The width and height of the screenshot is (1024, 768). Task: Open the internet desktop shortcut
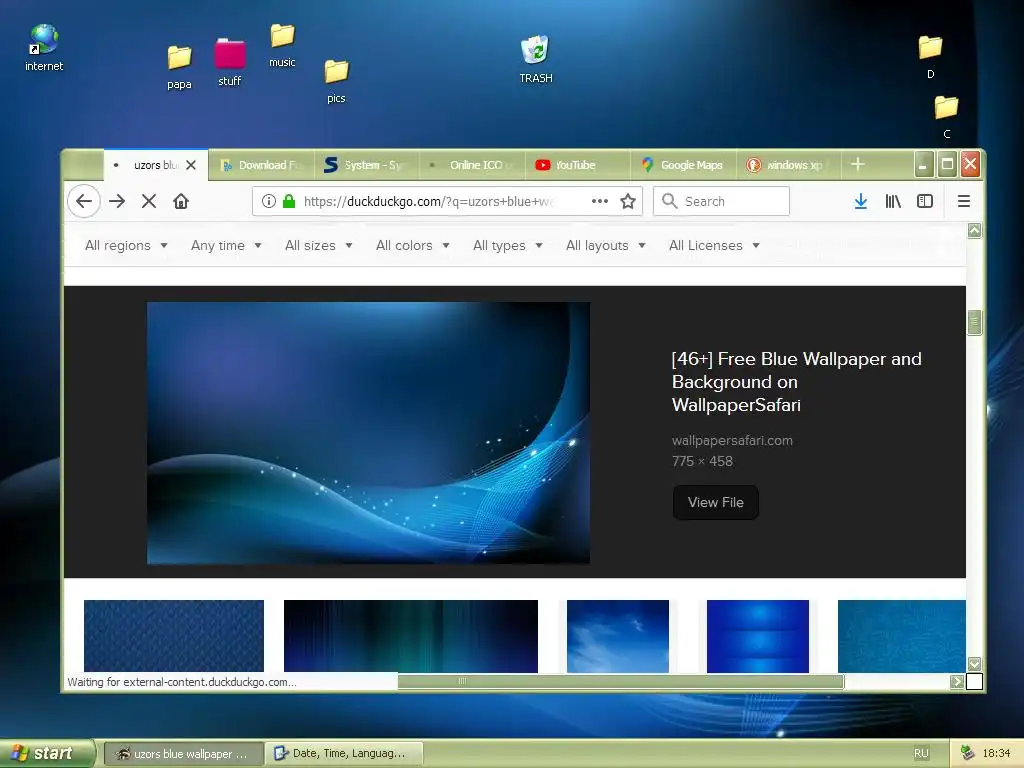tap(44, 47)
